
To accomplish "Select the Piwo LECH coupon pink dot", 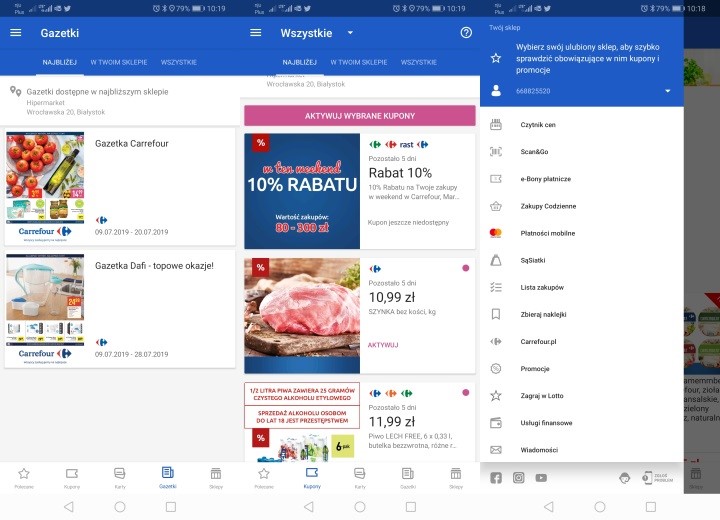I will click(465, 392).
